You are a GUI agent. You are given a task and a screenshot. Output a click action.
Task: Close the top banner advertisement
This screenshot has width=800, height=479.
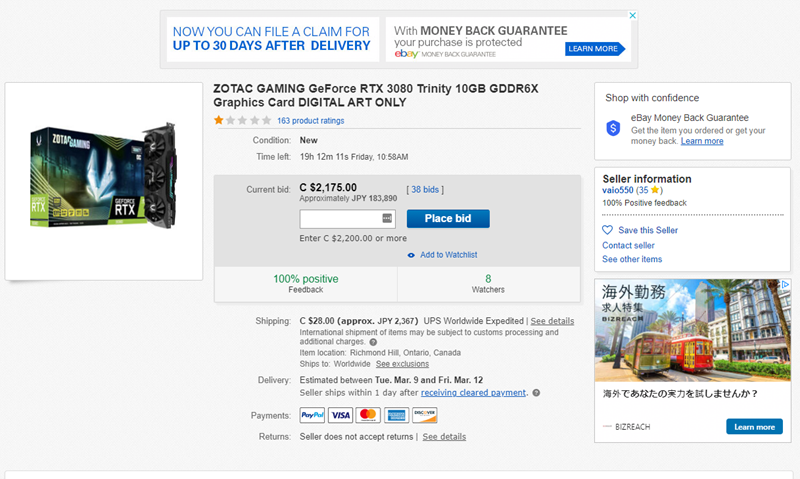point(633,15)
